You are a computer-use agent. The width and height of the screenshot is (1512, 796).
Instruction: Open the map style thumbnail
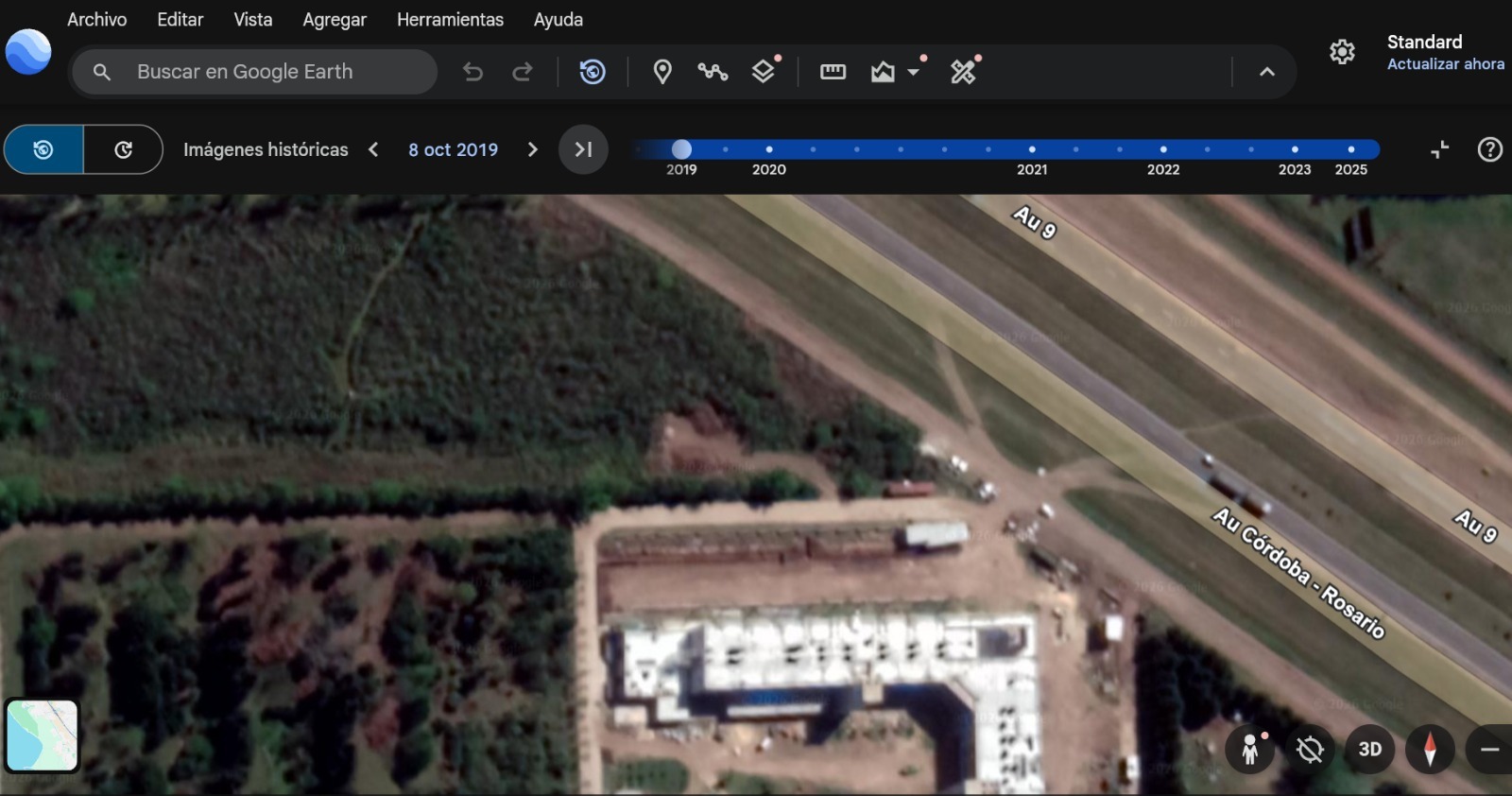pyautogui.click(x=42, y=735)
